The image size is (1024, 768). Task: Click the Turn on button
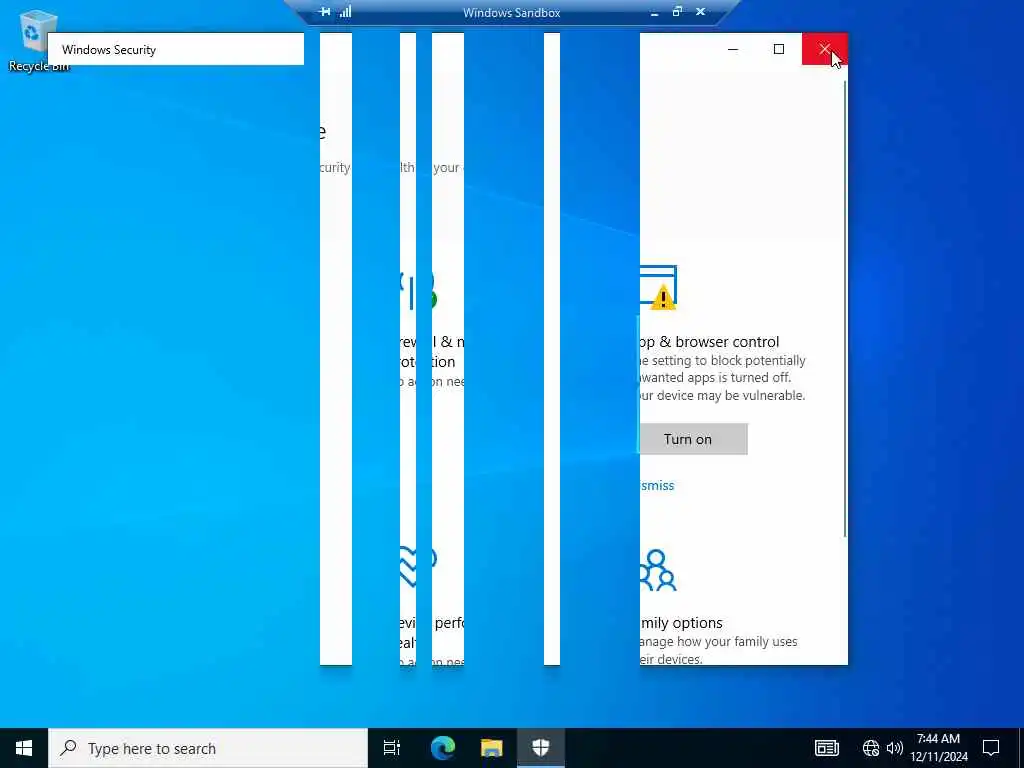pos(693,439)
